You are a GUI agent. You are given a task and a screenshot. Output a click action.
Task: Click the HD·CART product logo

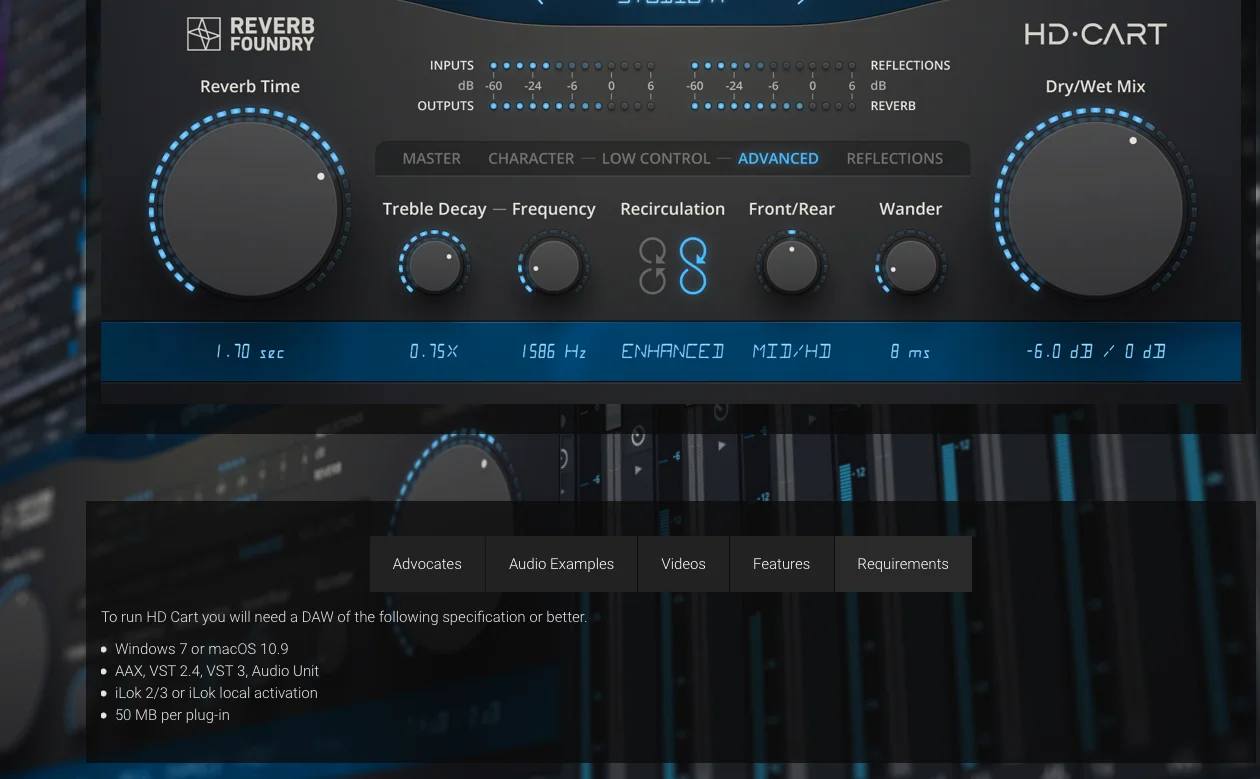(x=1095, y=34)
